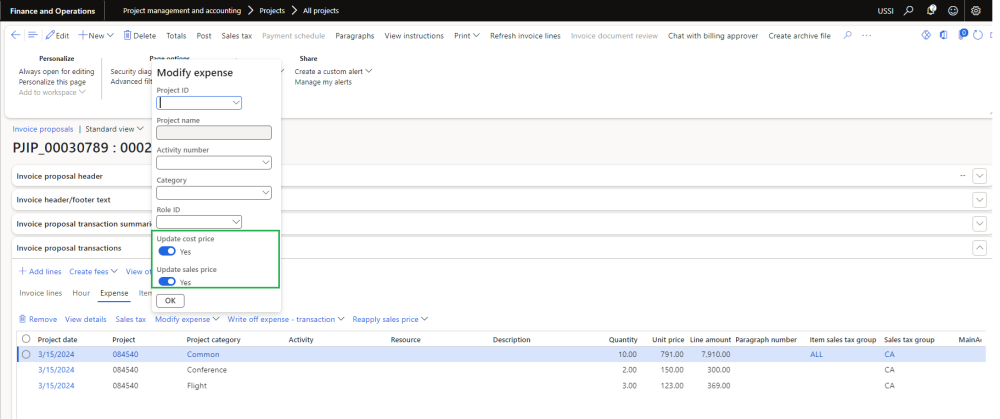1000x419 pixels.
Task: Select the Common row radio button
Action: click(x=26, y=355)
